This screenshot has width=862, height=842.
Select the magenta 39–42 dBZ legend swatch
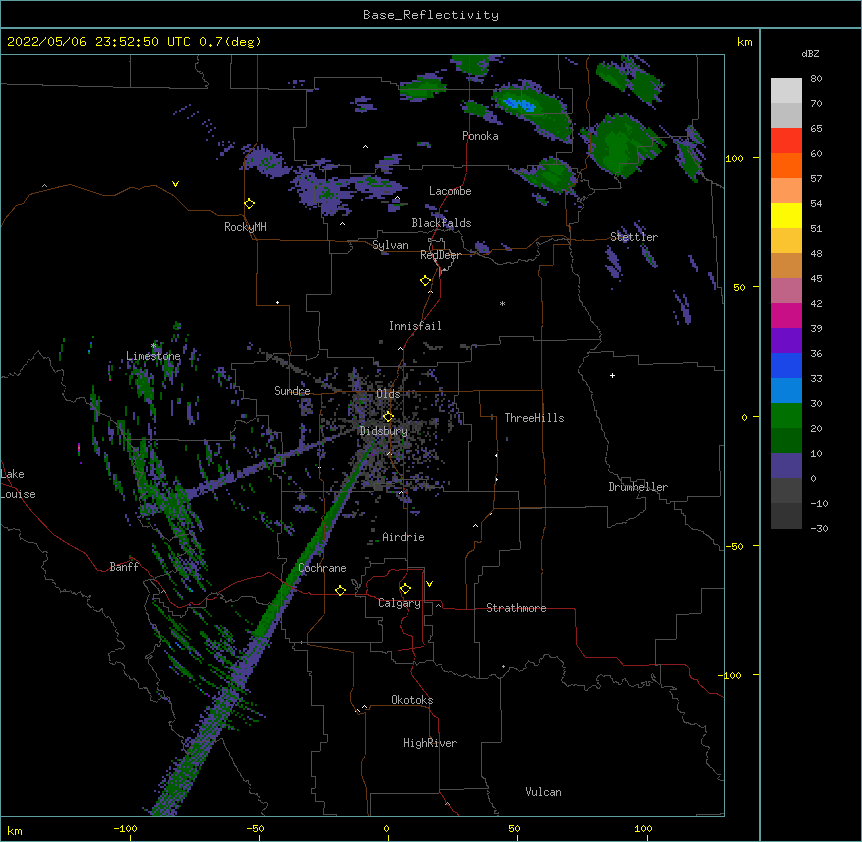coord(786,315)
